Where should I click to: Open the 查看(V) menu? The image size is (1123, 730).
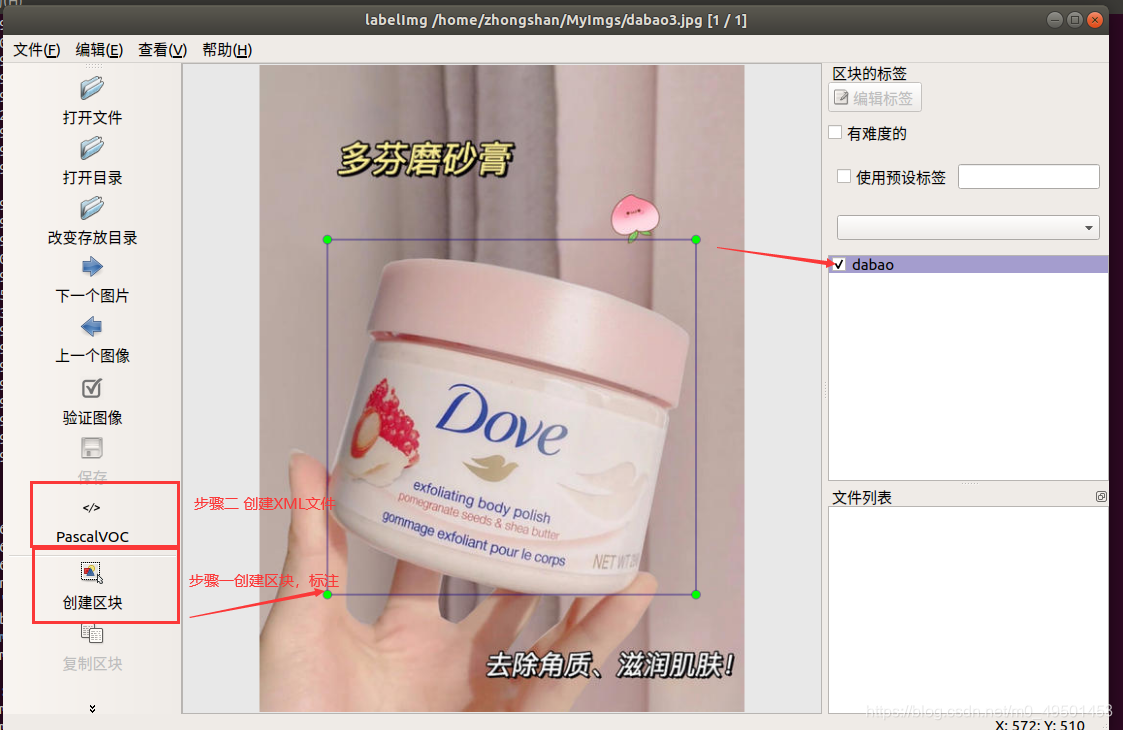(163, 50)
